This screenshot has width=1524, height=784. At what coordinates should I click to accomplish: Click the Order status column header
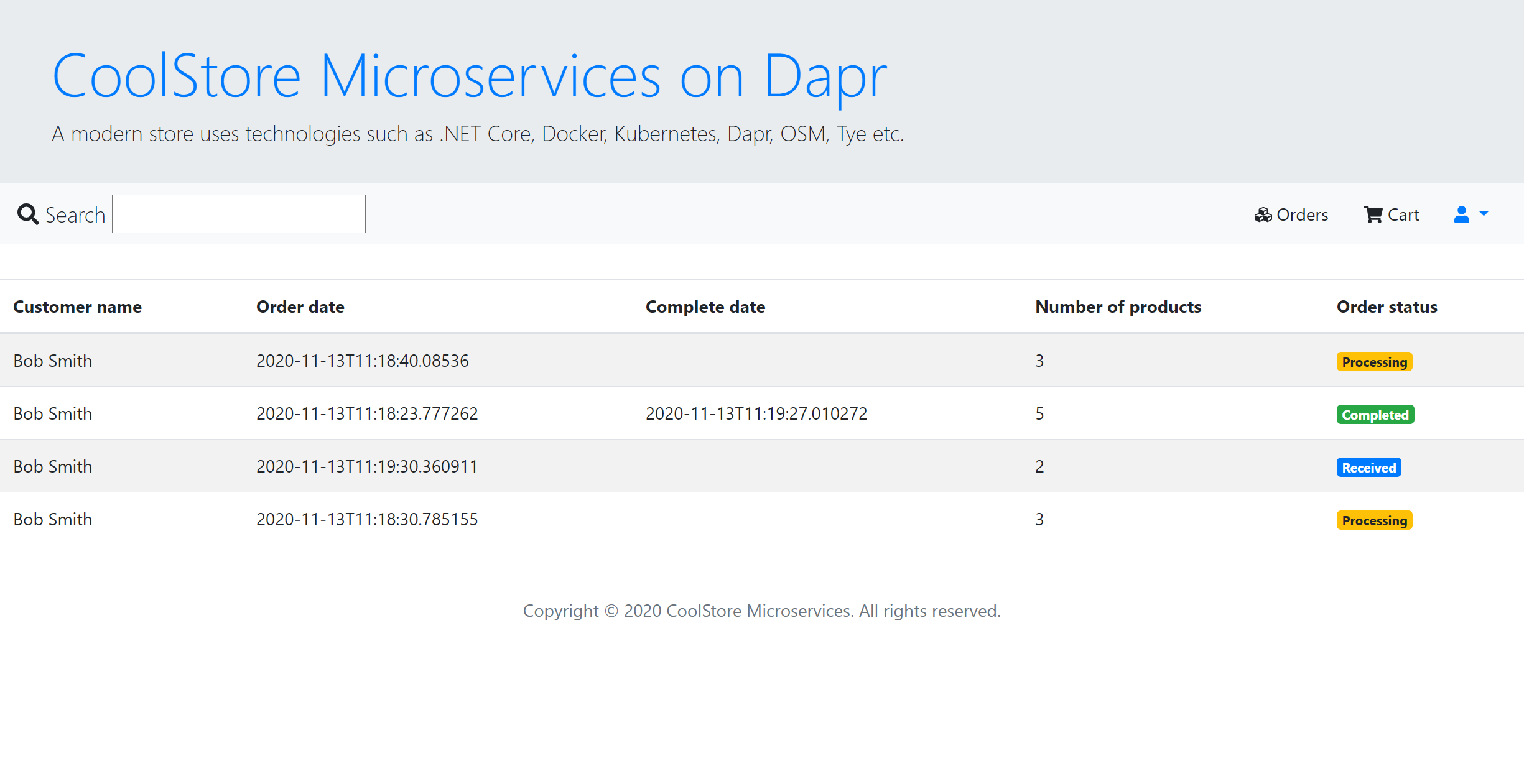click(x=1387, y=307)
